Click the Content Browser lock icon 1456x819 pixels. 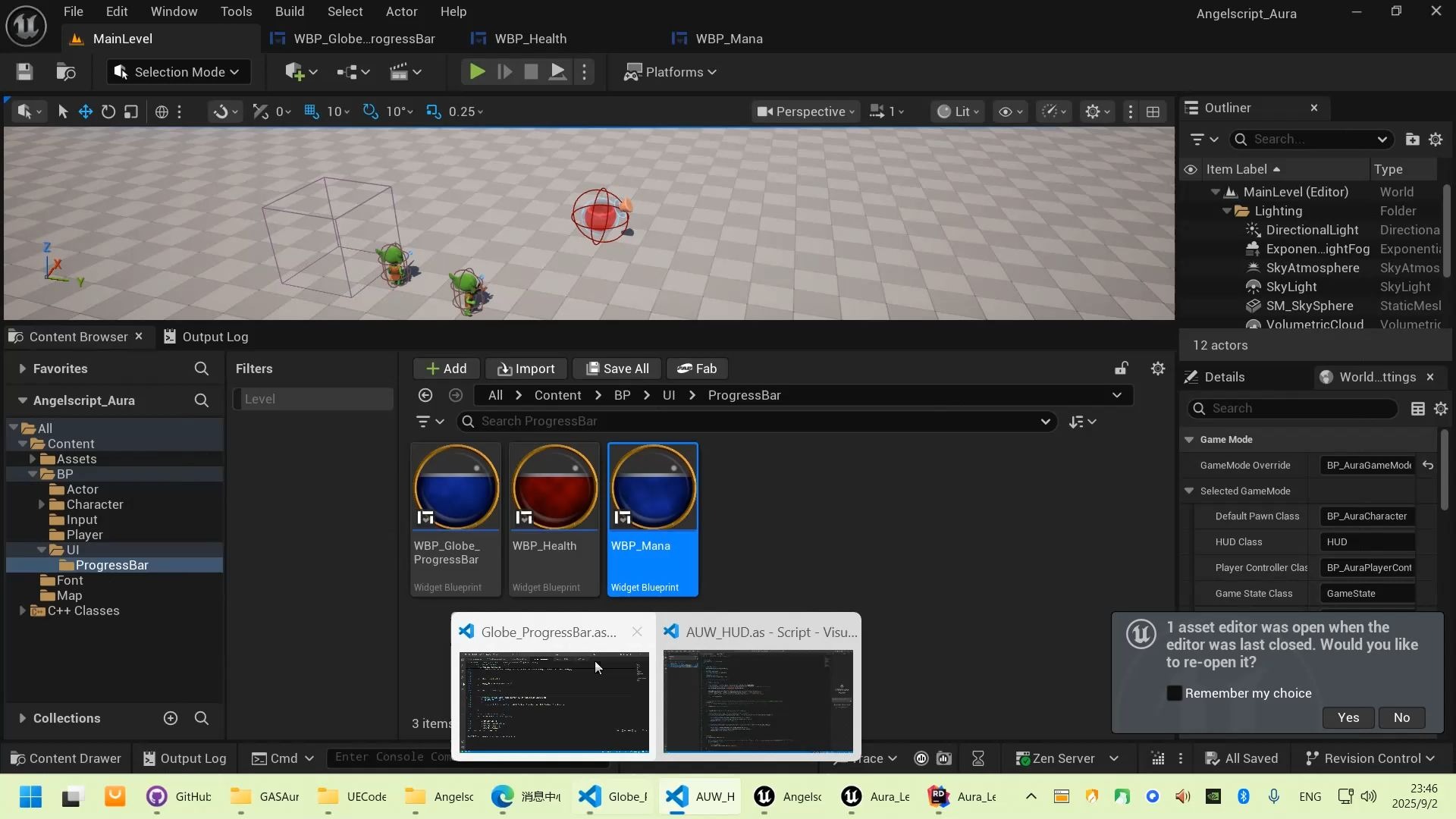pos(1121,369)
